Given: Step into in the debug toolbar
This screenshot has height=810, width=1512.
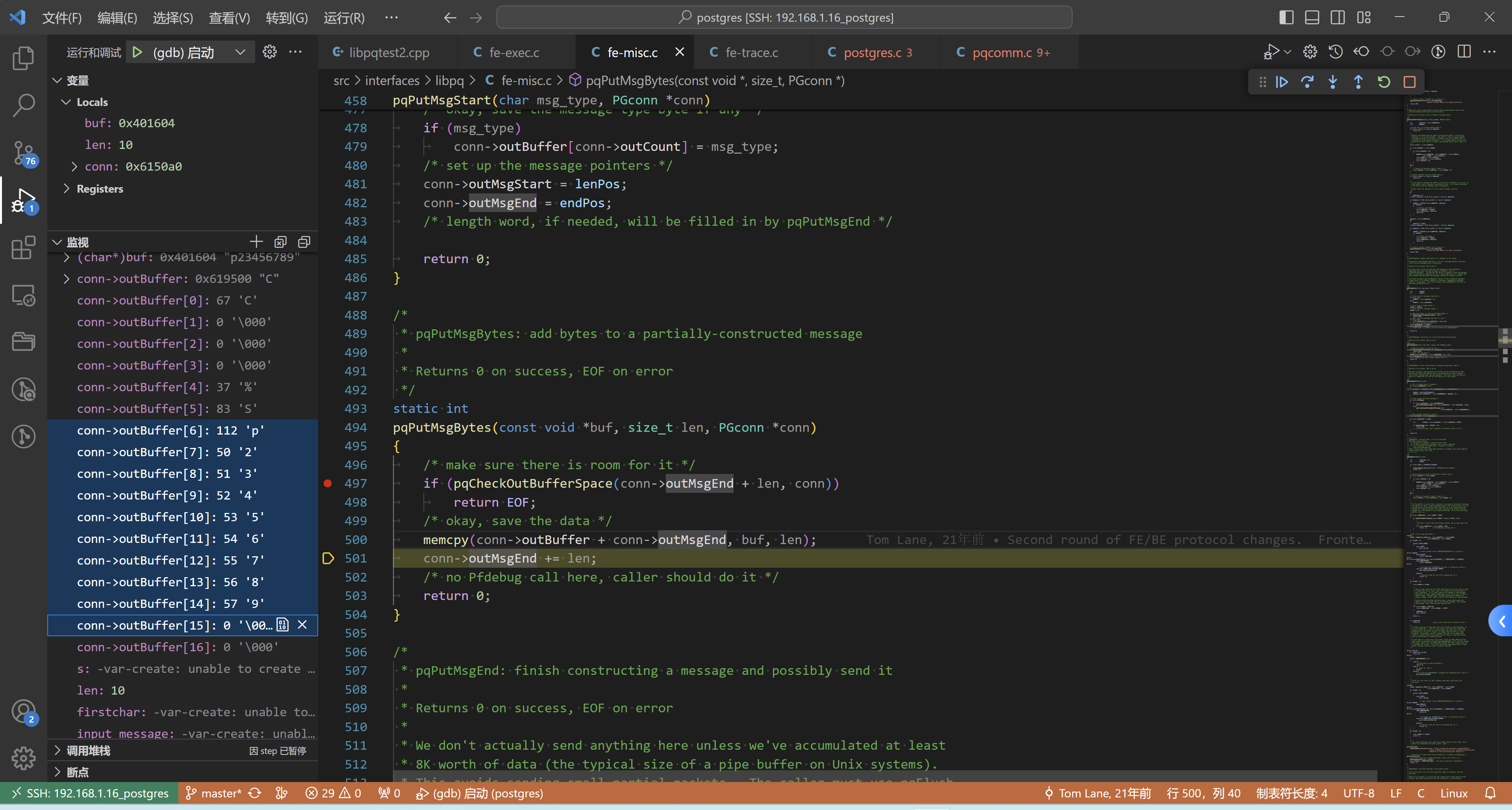Looking at the screenshot, I should (1333, 82).
